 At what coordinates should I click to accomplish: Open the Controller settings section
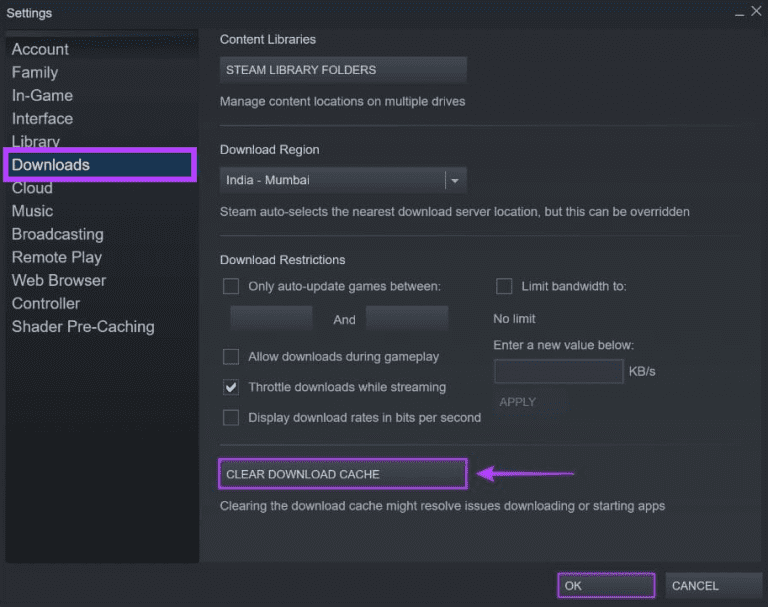[x=46, y=303]
